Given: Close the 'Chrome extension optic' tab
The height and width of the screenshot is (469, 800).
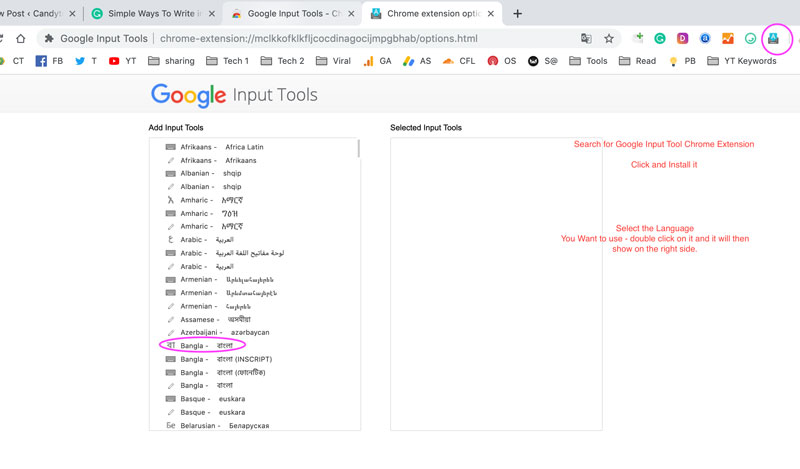Looking at the screenshot, I should [x=490, y=14].
